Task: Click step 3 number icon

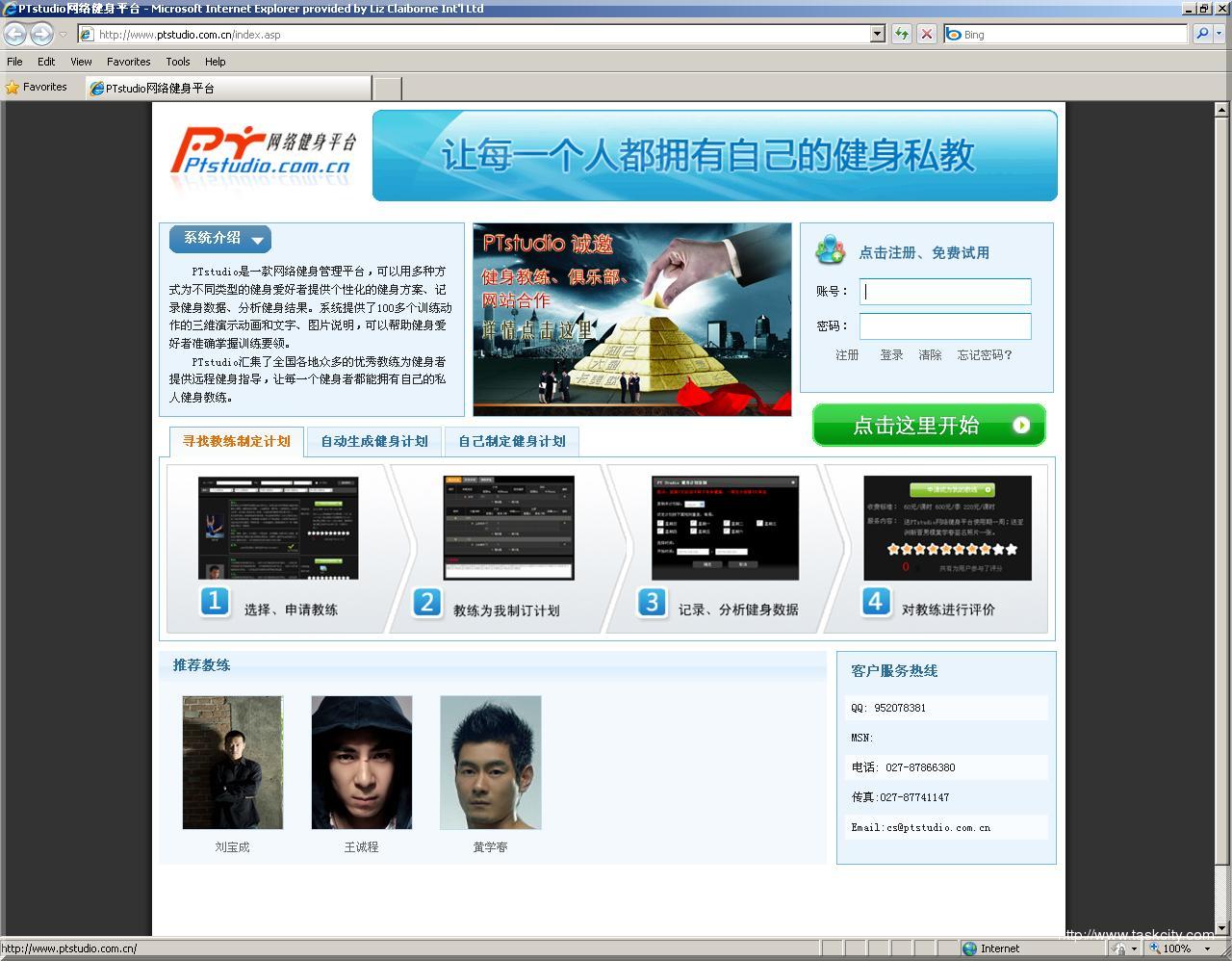Action: click(x=652, y=602)
